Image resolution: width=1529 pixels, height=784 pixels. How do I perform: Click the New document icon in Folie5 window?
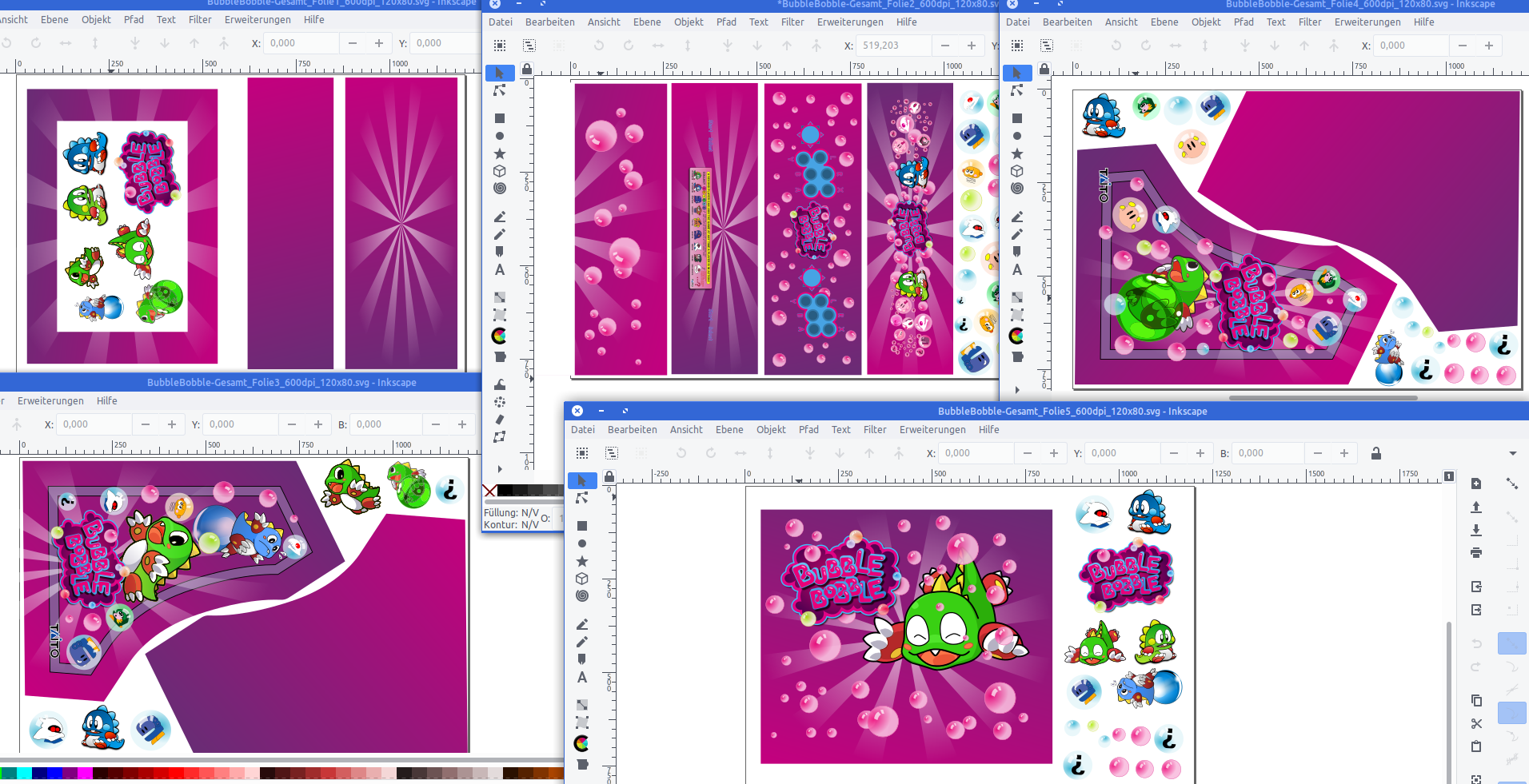(x=1476, y=484)
